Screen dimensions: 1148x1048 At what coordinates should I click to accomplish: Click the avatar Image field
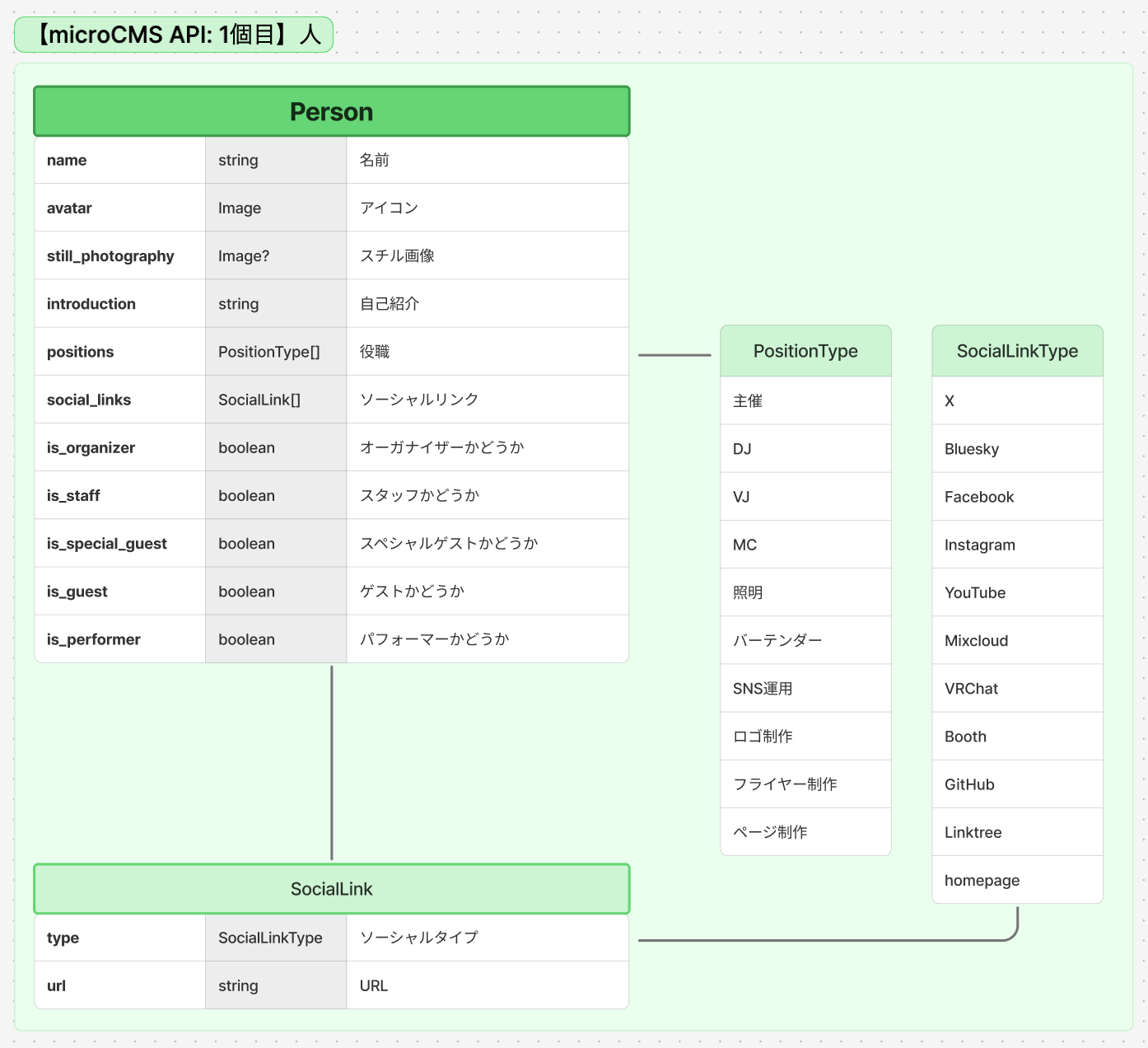tap(329, 208)
